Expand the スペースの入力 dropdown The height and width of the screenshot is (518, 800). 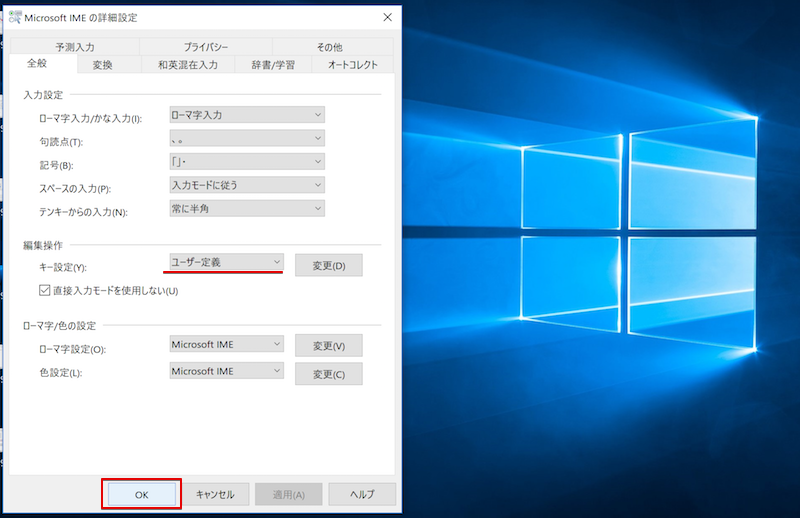tap(247, 185)
